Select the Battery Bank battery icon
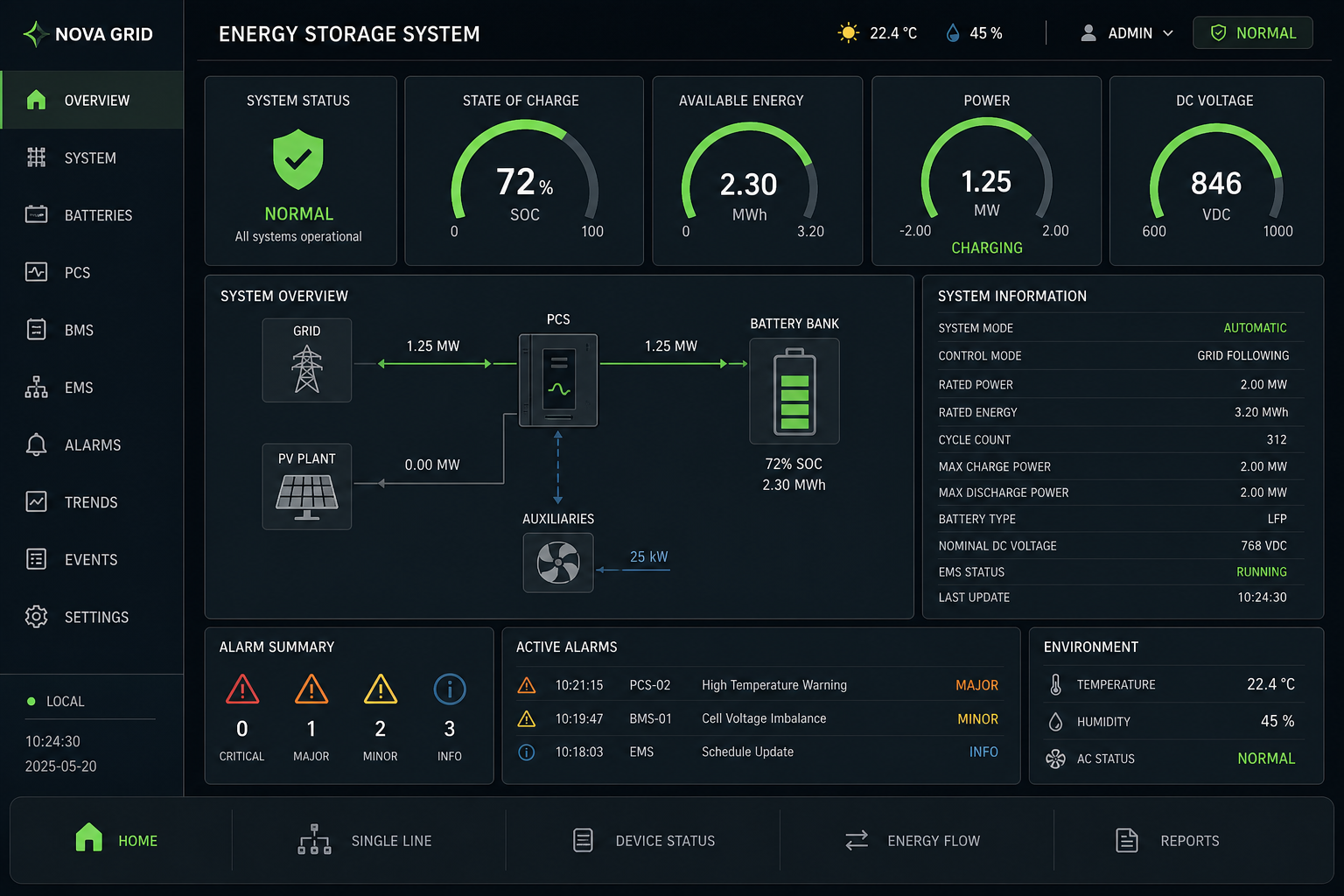 click(x=794, y=391)
